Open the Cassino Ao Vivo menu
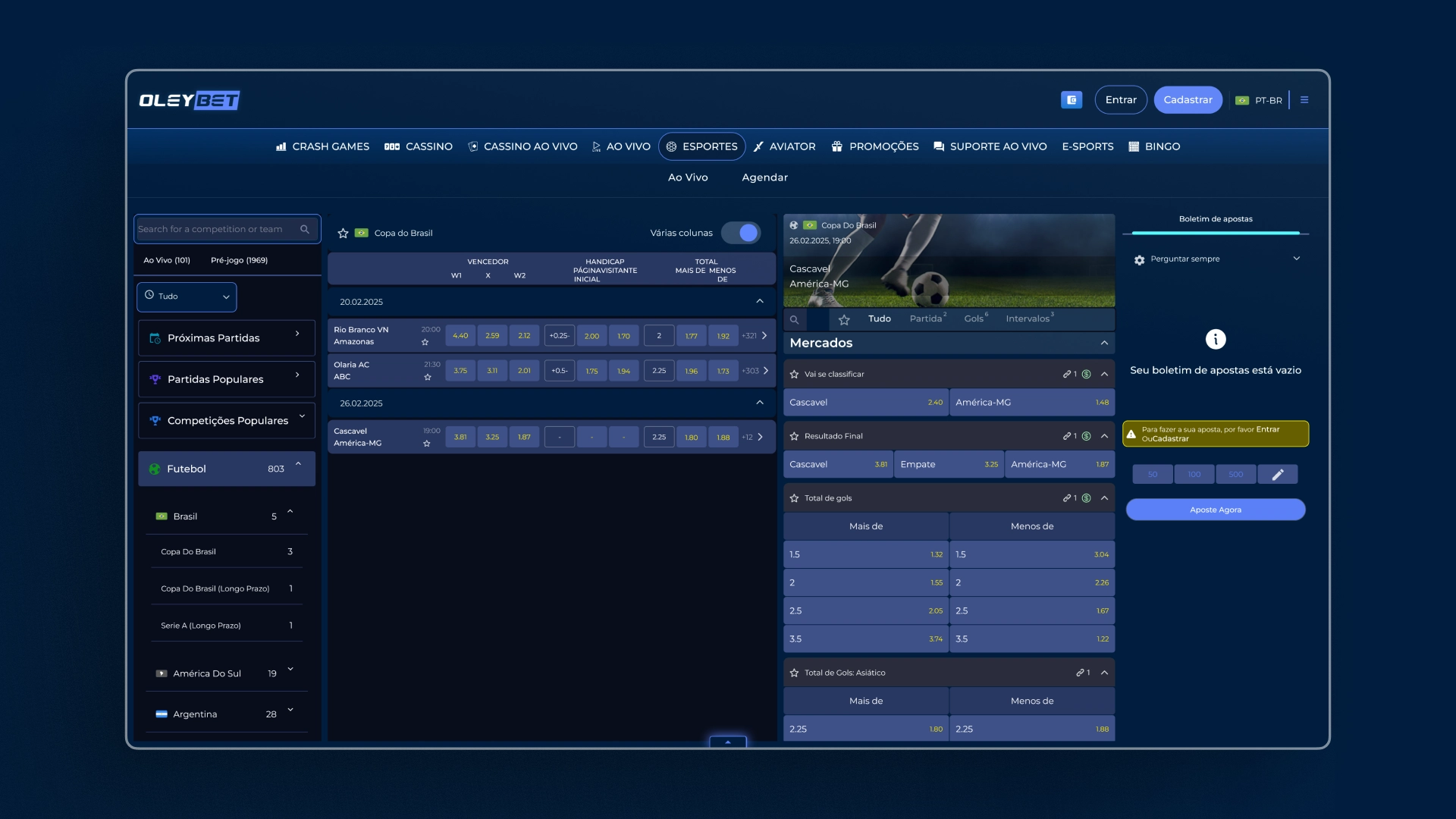This screenshot has height=819, width=1456. [522, 146]
